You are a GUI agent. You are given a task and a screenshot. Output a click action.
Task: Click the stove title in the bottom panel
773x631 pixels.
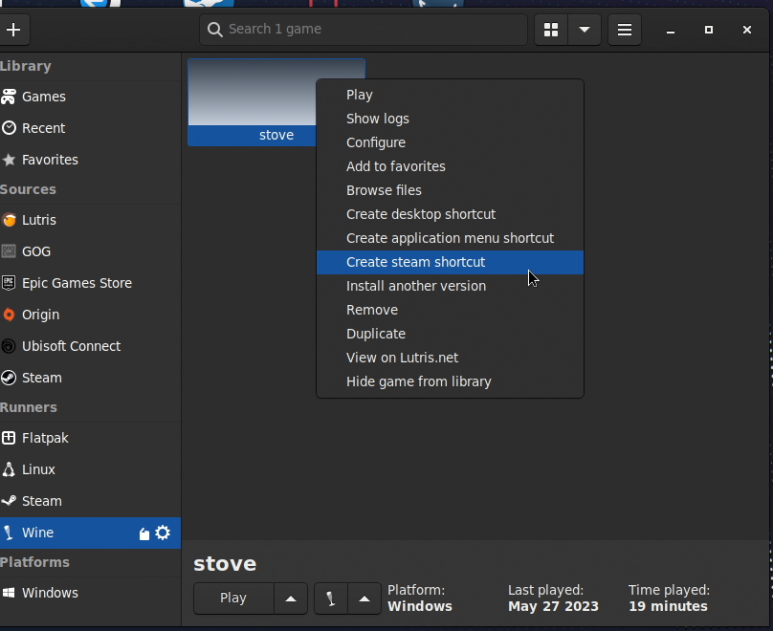tap(225, 564)
